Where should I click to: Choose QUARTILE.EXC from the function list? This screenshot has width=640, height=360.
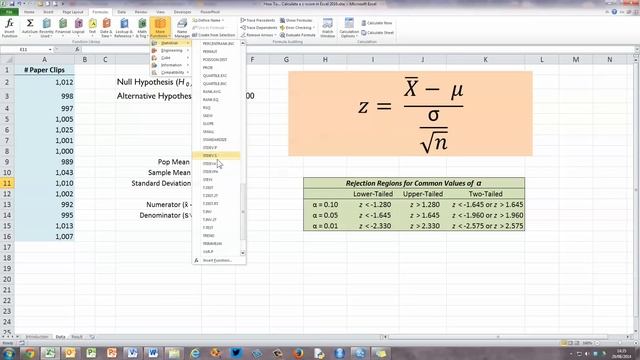pos(216,76)
